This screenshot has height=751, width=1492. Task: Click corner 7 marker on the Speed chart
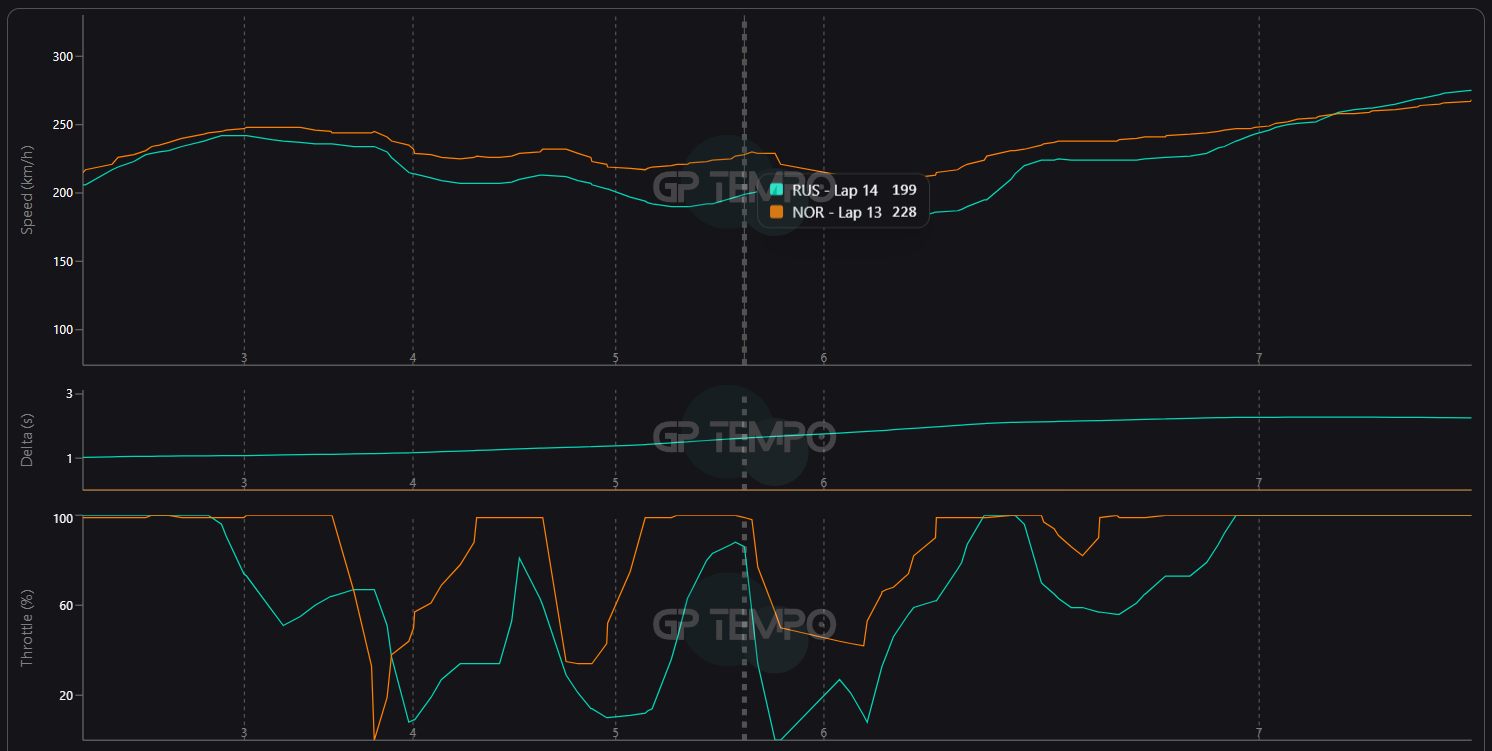(x=1259, y=357)
